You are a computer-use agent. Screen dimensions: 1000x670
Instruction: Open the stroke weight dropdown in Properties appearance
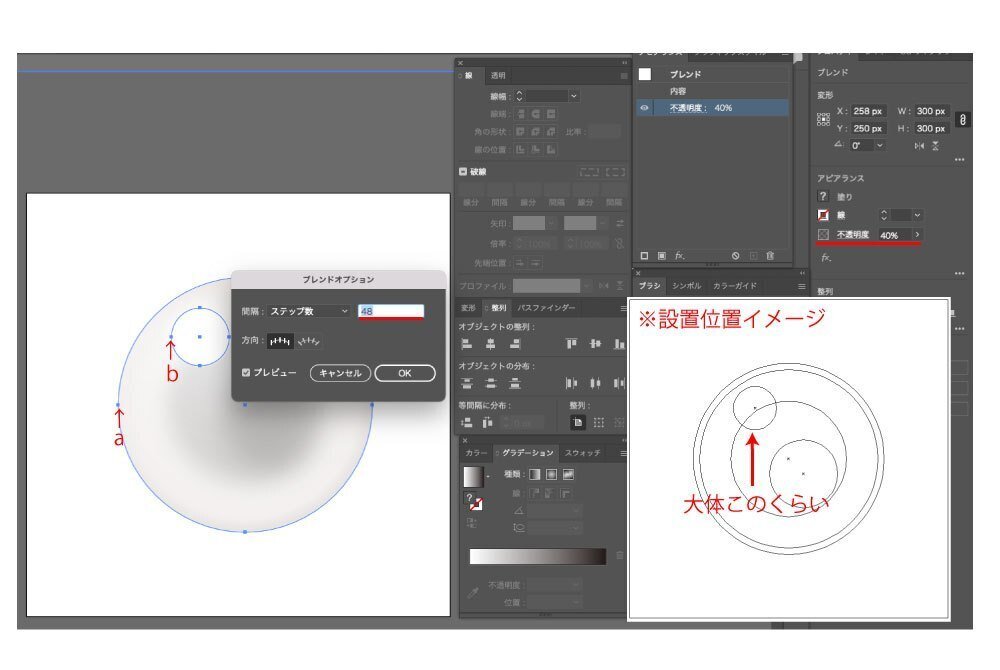917,215
